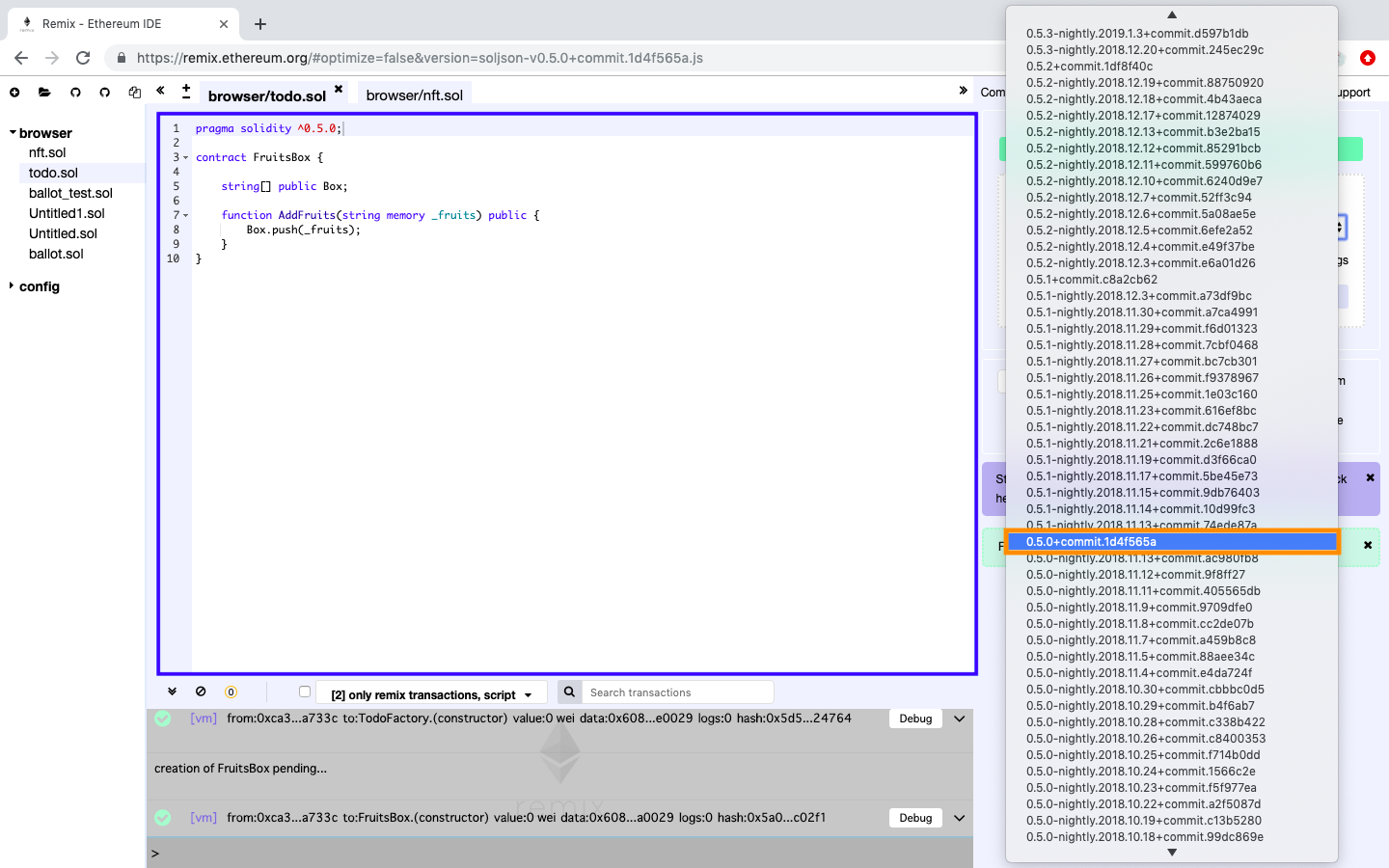Collapse the file explorer with the double-left arrow
Viewport: 1389px width, 868px height.
[x=161, y=91]
